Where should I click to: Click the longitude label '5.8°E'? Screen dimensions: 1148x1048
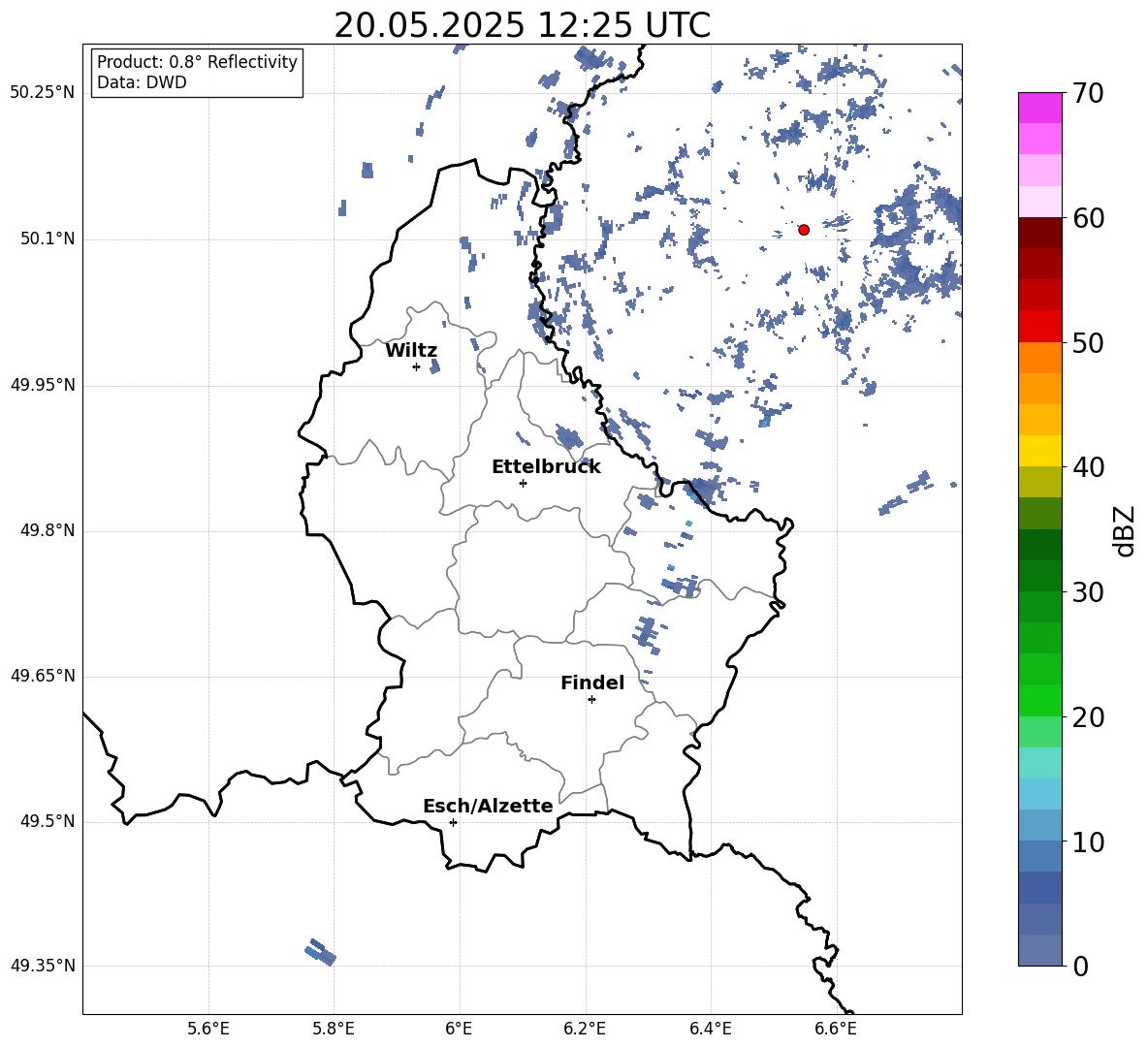click(x=334, y=1029)
